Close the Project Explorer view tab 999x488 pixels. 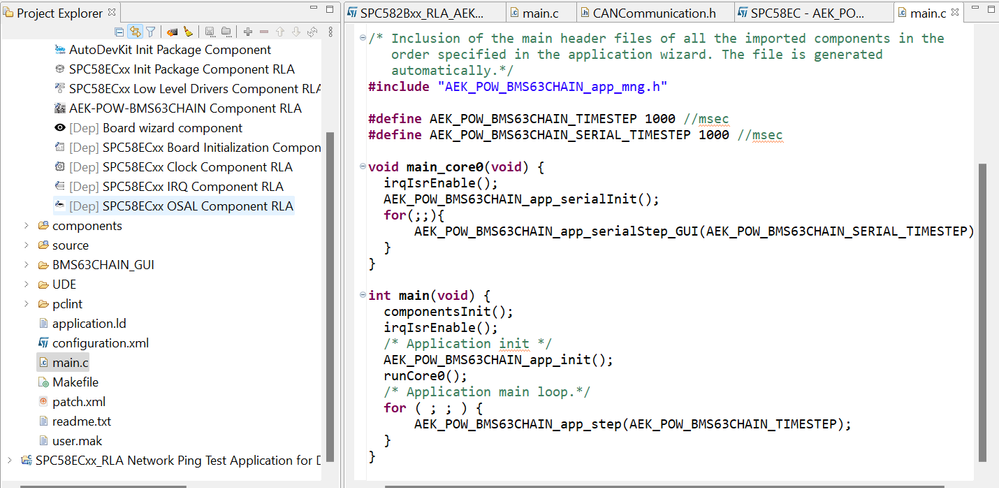[x=111, y=12]
